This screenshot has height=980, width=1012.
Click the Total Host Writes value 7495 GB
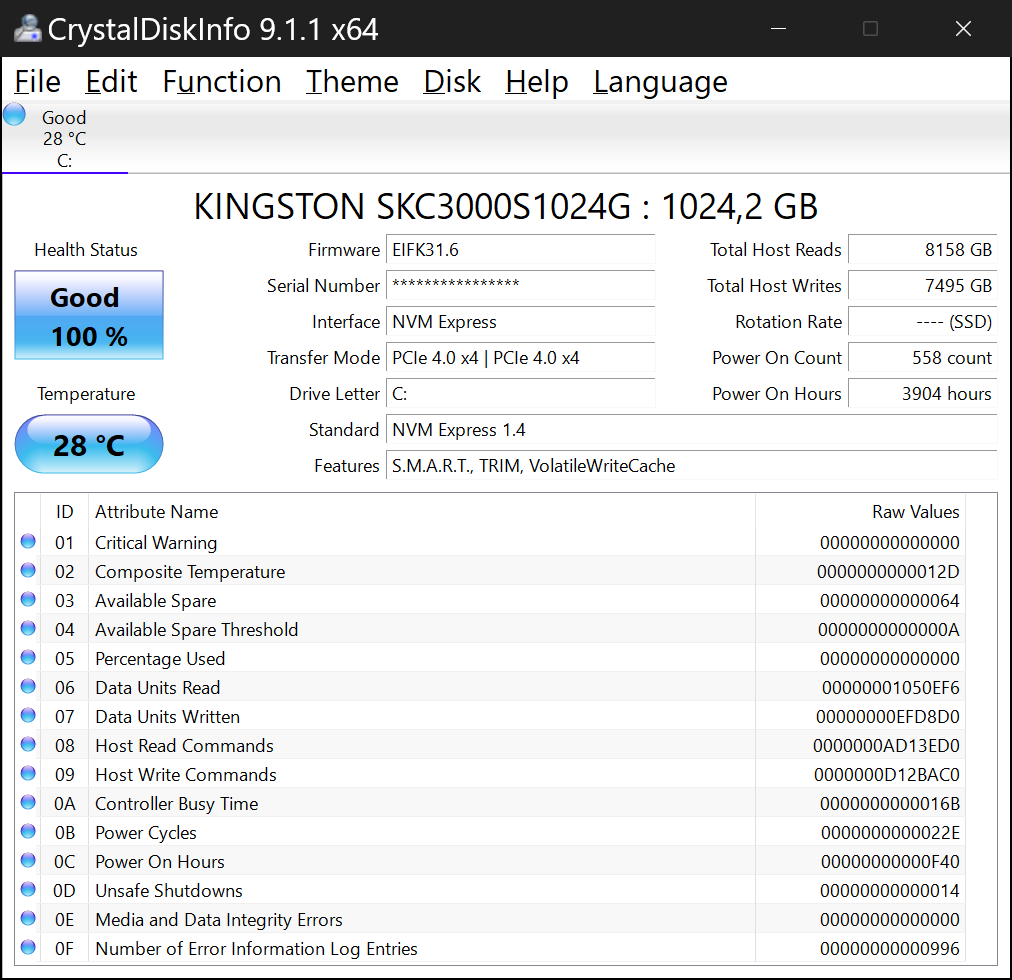point(922,286)
